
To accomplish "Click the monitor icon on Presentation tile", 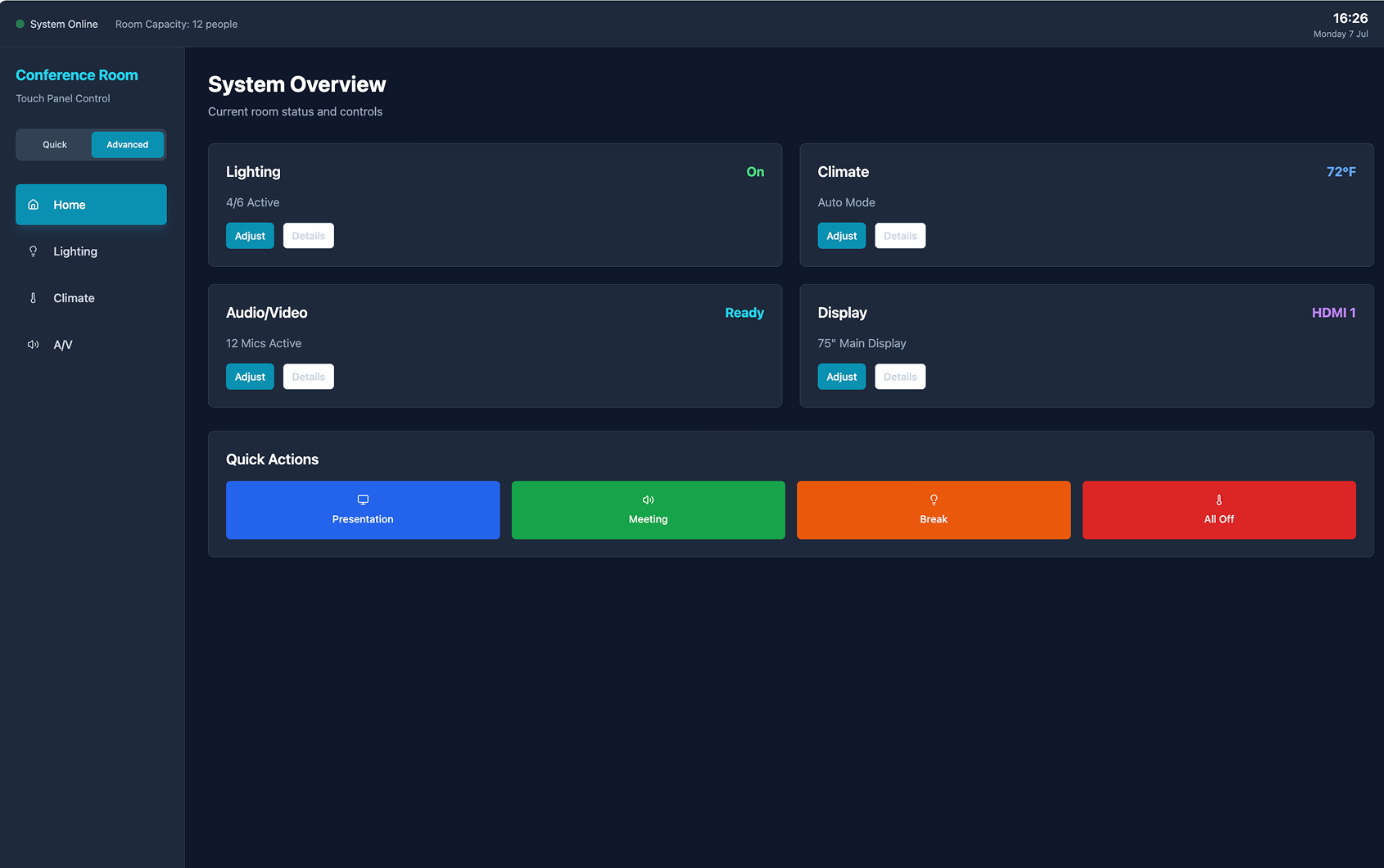I will coord(363,500).
